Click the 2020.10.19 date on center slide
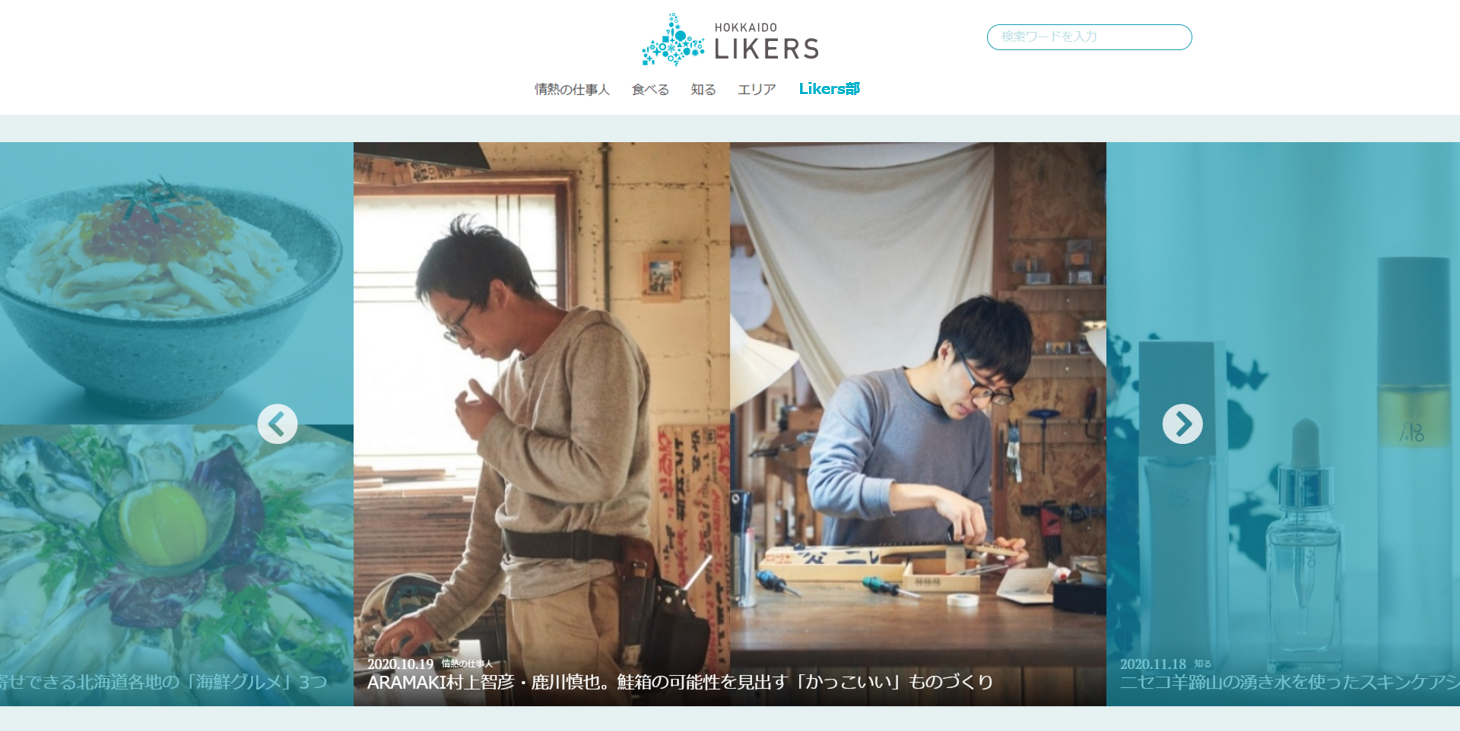 pos(400,664)
